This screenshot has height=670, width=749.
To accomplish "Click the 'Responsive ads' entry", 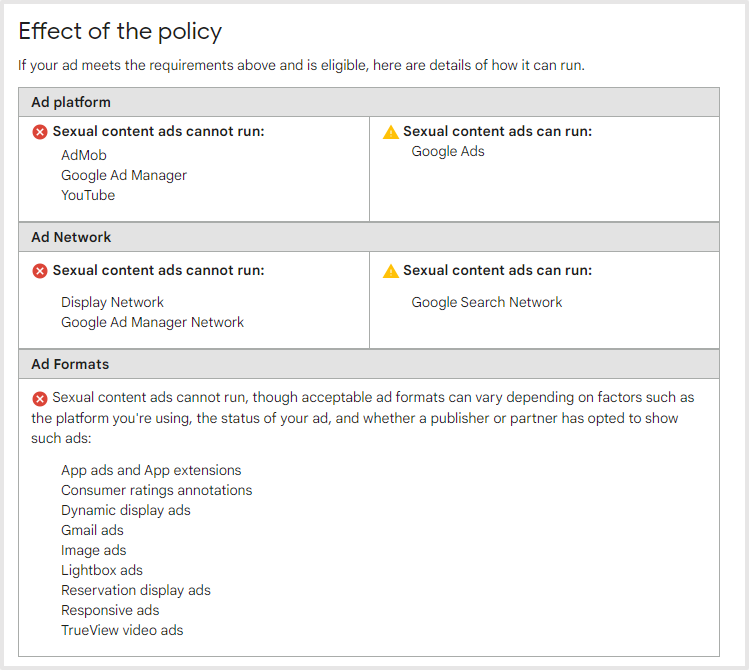I will (110, 611).
